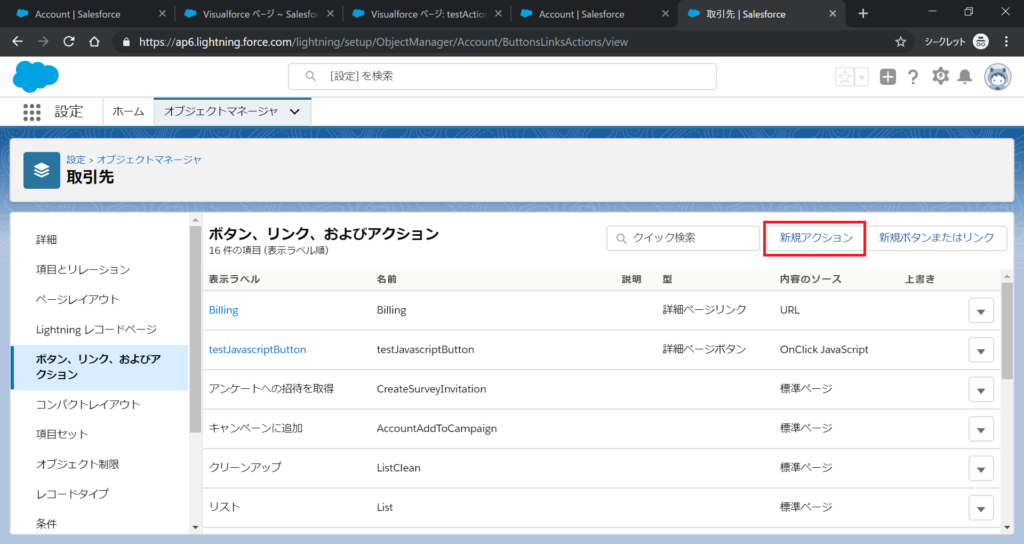Click the 新規アクション button

click(815, 238)
